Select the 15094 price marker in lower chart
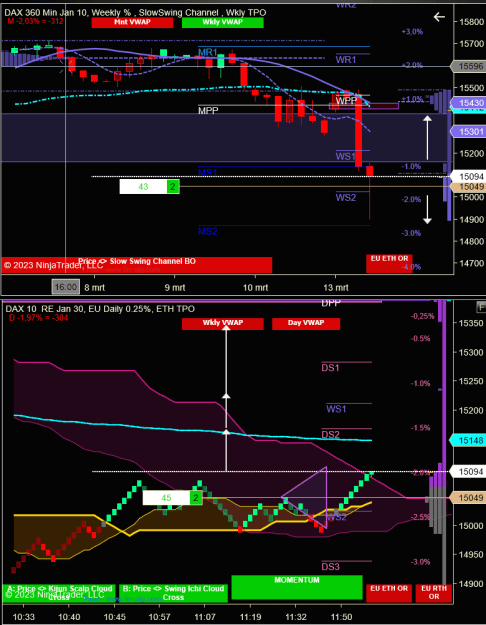Screen dimensions: 486x625 click(x=468, y=472)
